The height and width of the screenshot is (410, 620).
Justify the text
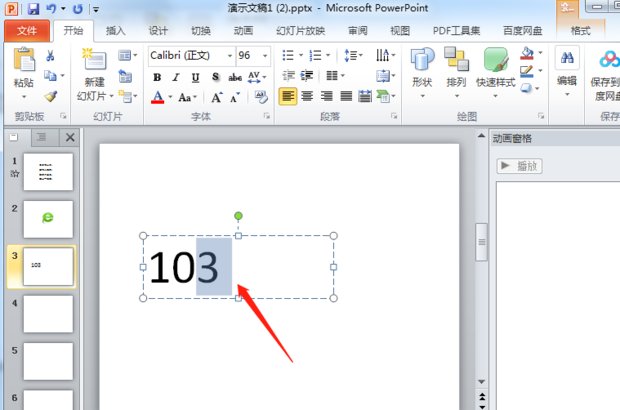point(346,96)
